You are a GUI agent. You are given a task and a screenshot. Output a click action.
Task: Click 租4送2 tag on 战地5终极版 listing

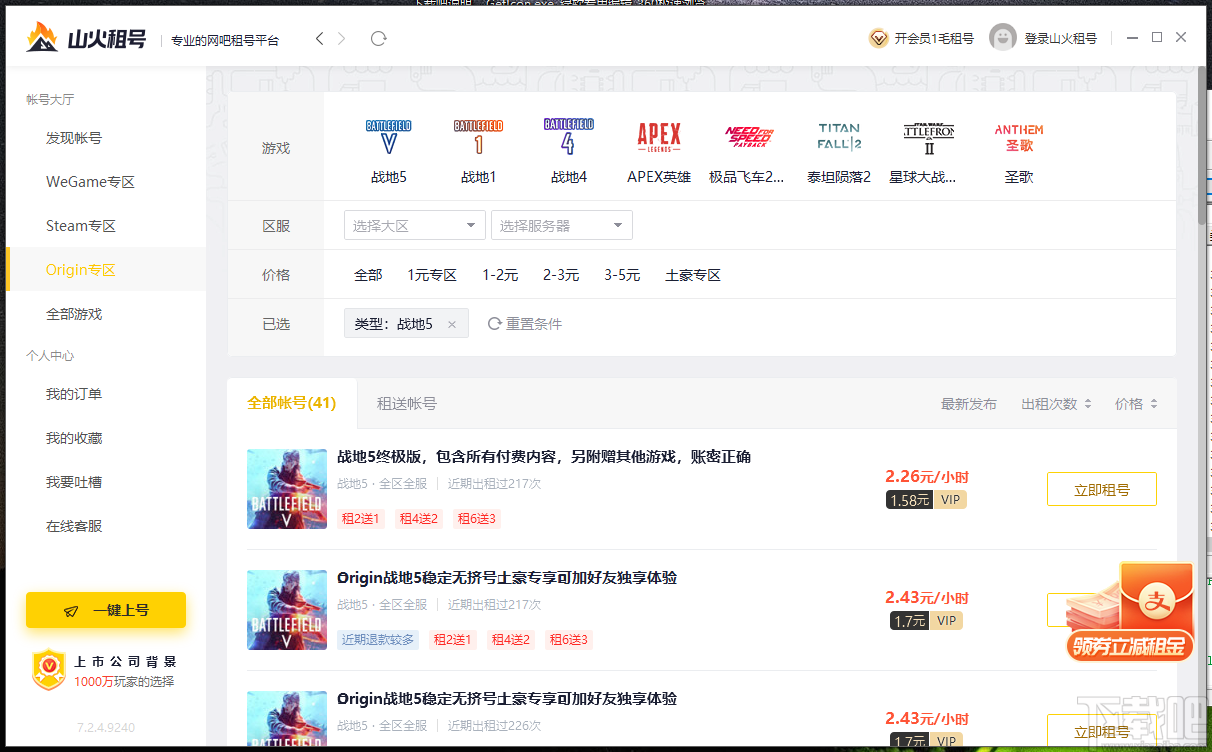click(x=419, y=518)
